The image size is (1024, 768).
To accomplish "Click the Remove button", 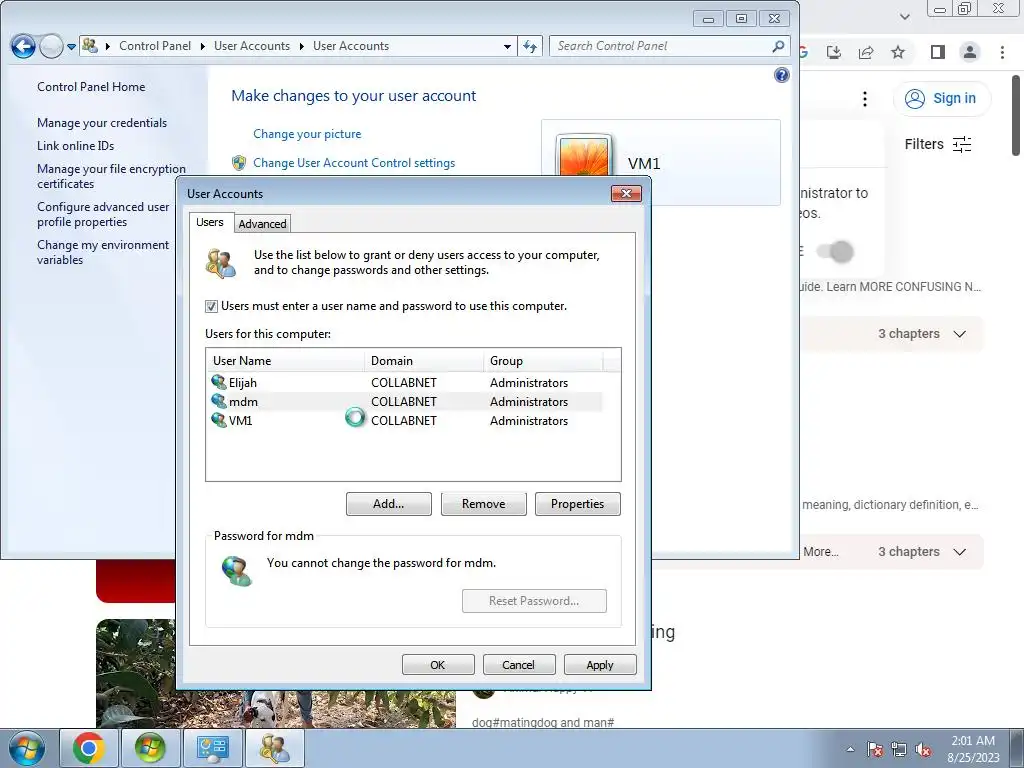I will click(483, 504).
